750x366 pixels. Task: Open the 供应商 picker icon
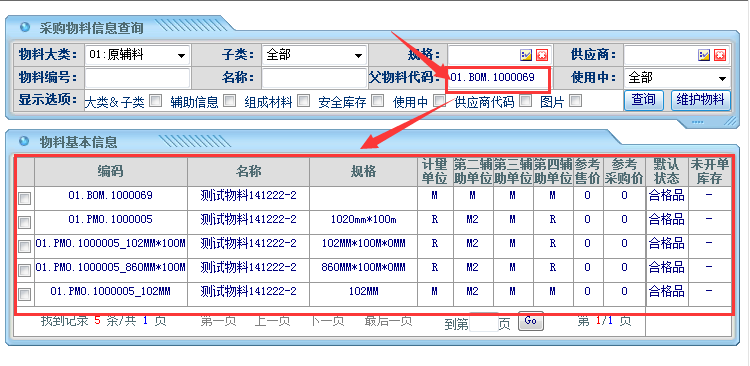point(704,55)
